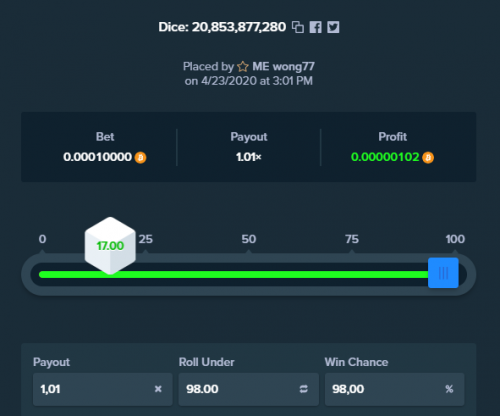Focus the Payout 1,01 input field

coord(103,389)
